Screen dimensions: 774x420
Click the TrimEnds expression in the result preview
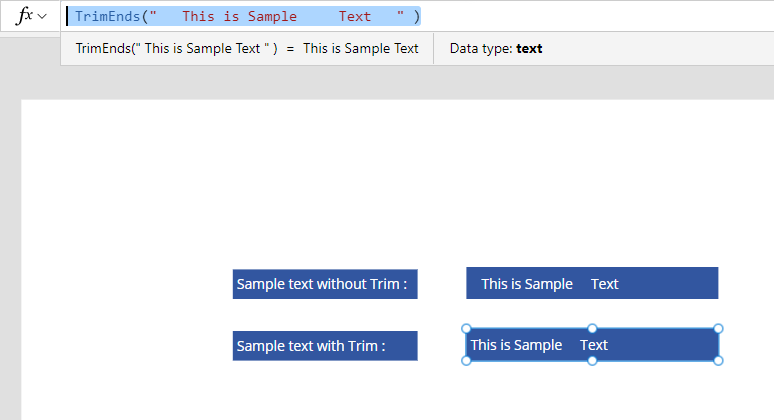(176, 48)
